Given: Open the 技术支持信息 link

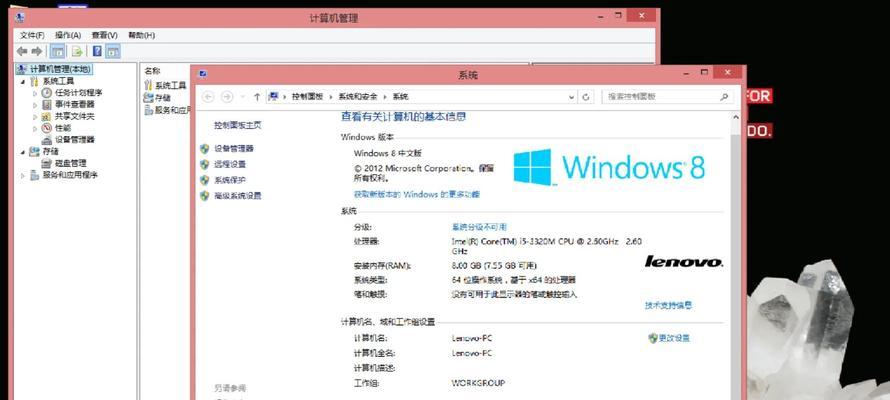Looking at the screenshot, I should click(669, 305).
